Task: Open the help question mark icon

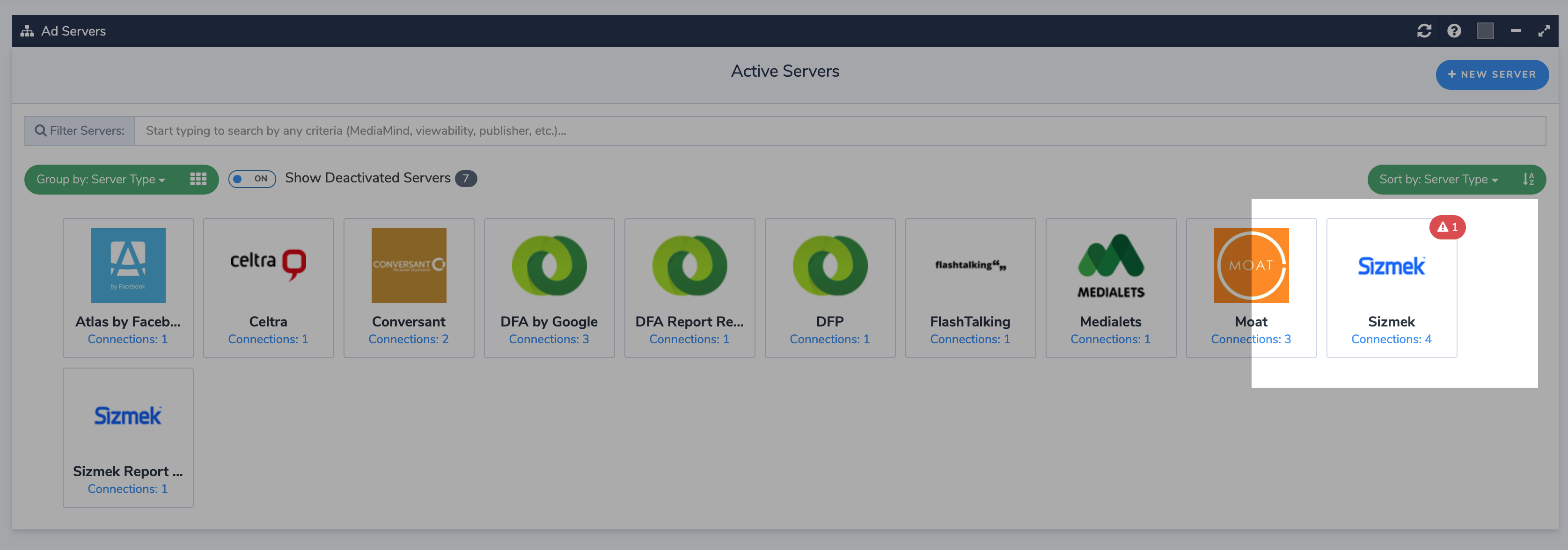Action: (1454, 31)
